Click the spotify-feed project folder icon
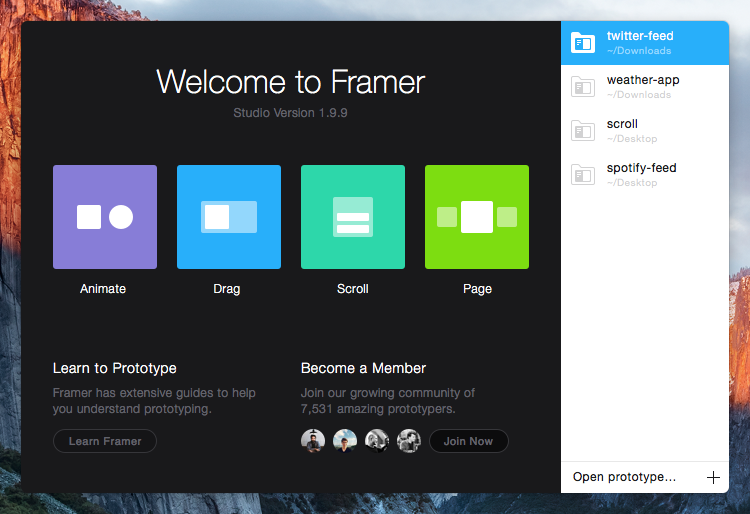750x514 pixels. pos(582,175)
